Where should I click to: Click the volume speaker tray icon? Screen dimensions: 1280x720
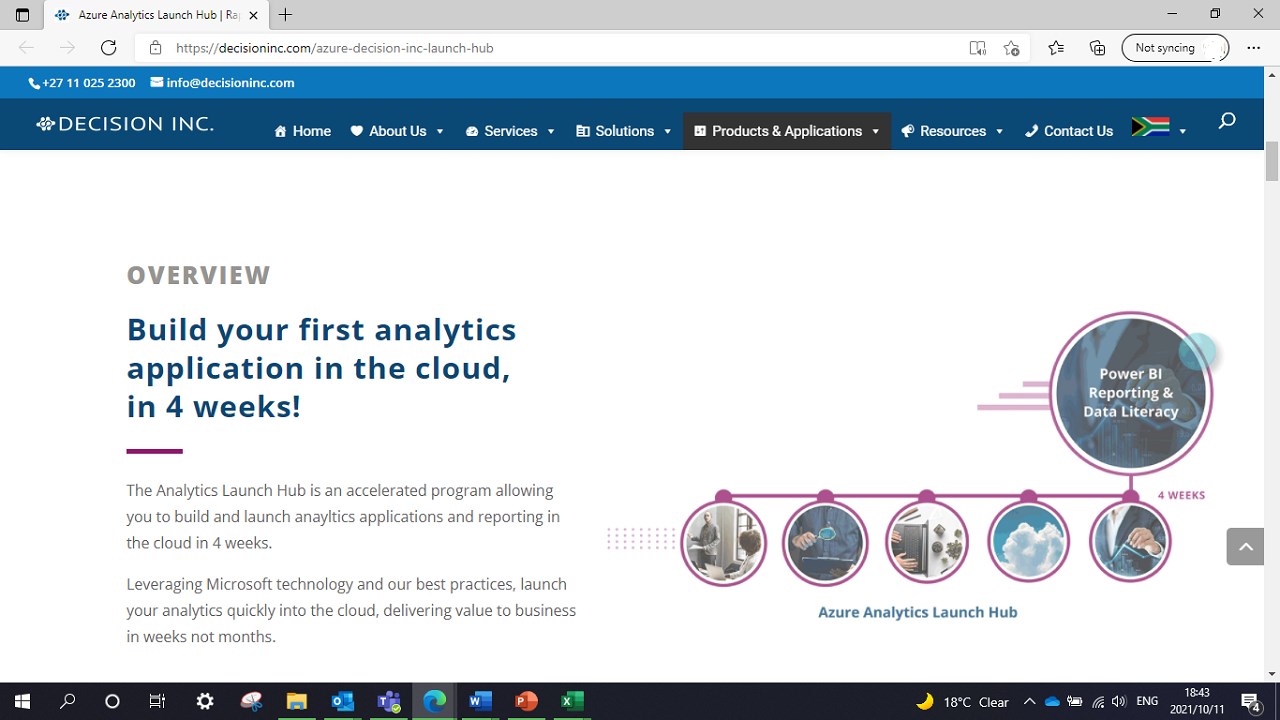pyautogui.click(x=1119, y=702)
